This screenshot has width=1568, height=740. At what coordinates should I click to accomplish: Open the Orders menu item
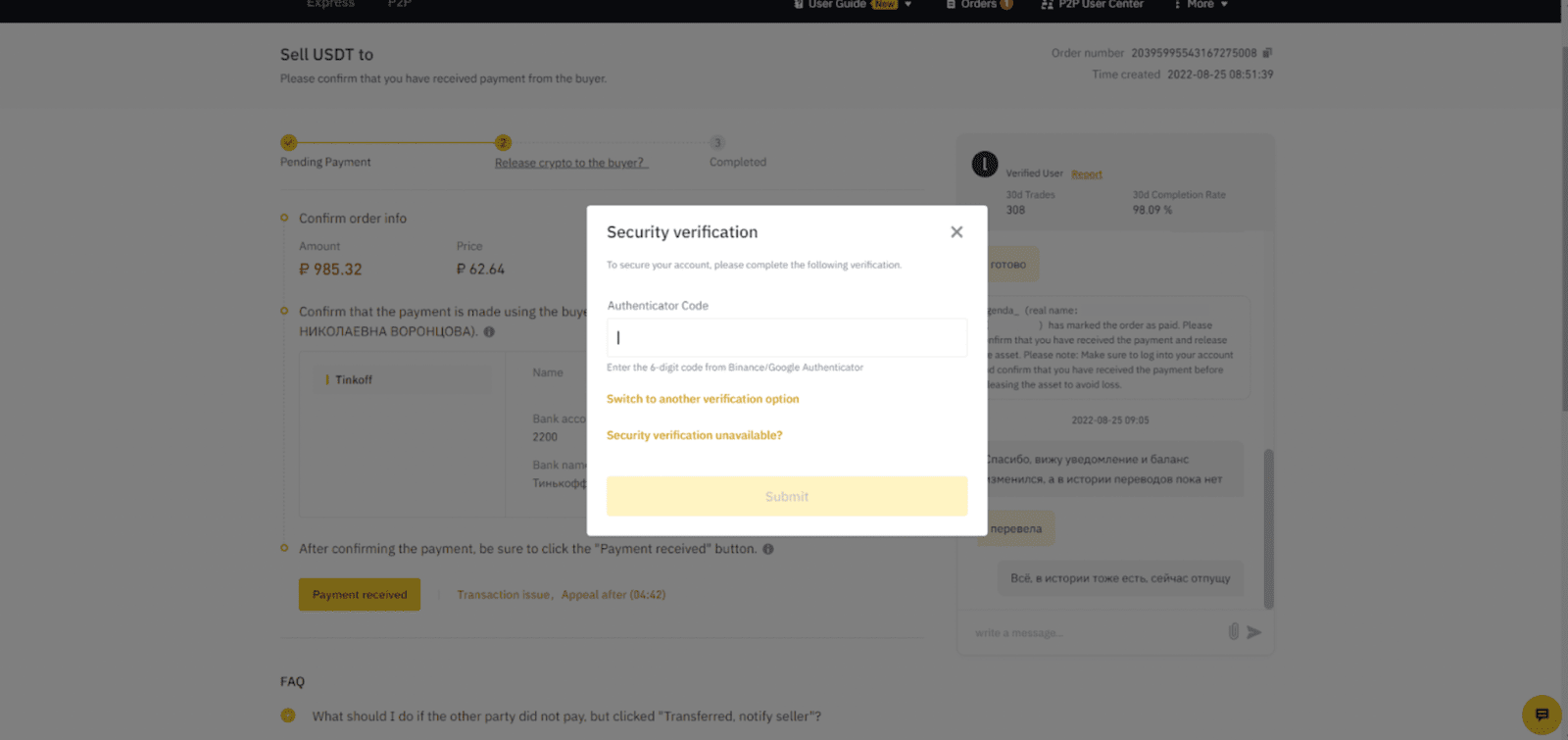978,5
